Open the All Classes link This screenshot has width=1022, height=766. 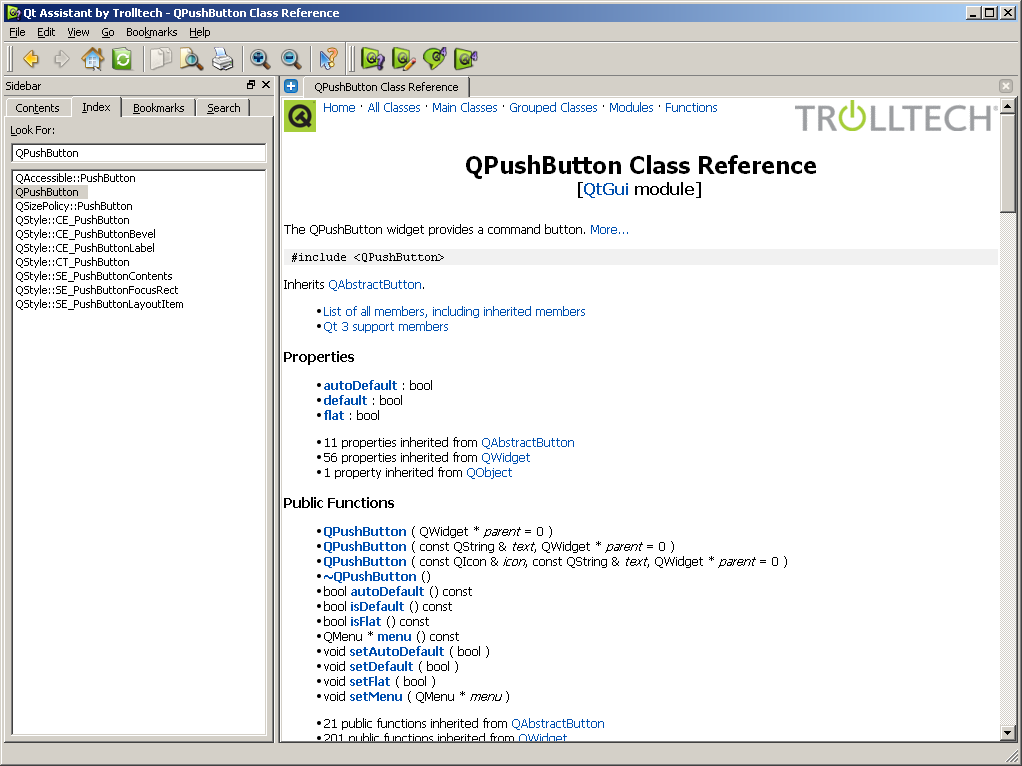click(x=394, y=108)
